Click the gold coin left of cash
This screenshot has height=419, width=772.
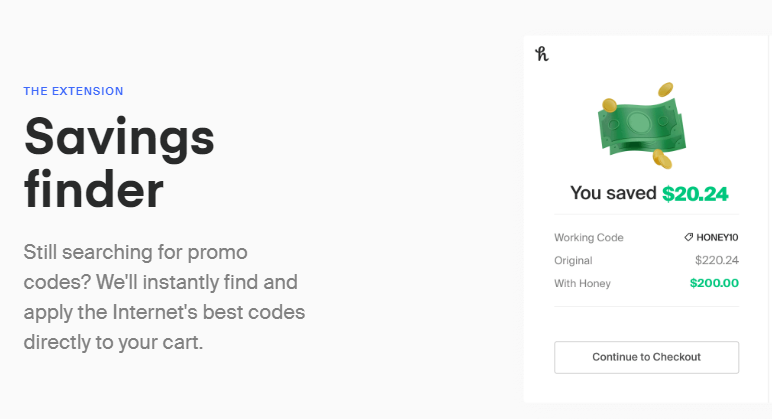(x=609, y=105)
